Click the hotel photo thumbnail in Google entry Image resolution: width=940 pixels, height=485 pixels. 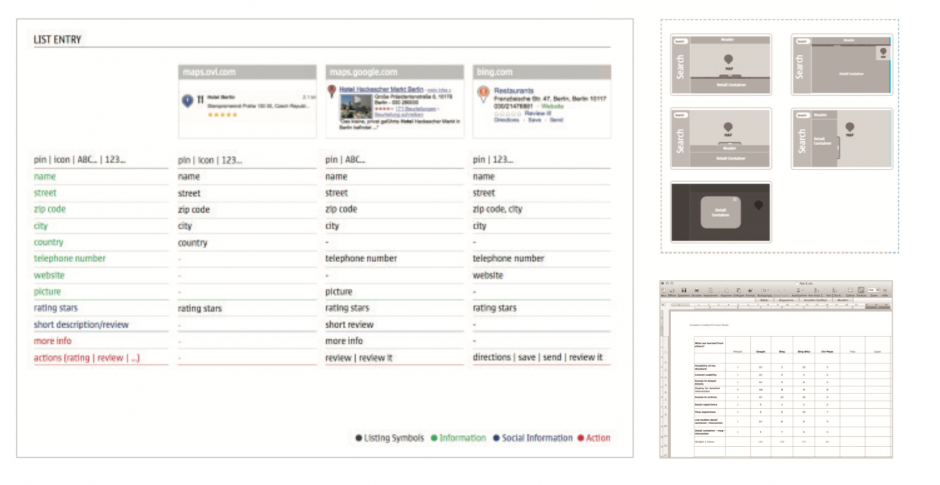(356, 107)
